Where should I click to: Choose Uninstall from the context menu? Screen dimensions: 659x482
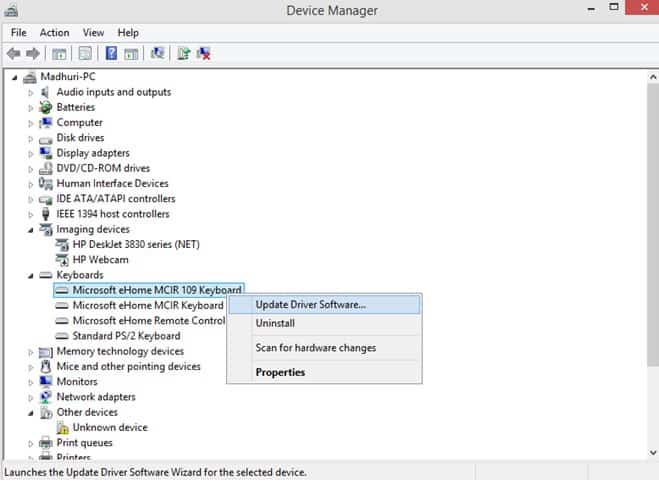click(324, 323)
